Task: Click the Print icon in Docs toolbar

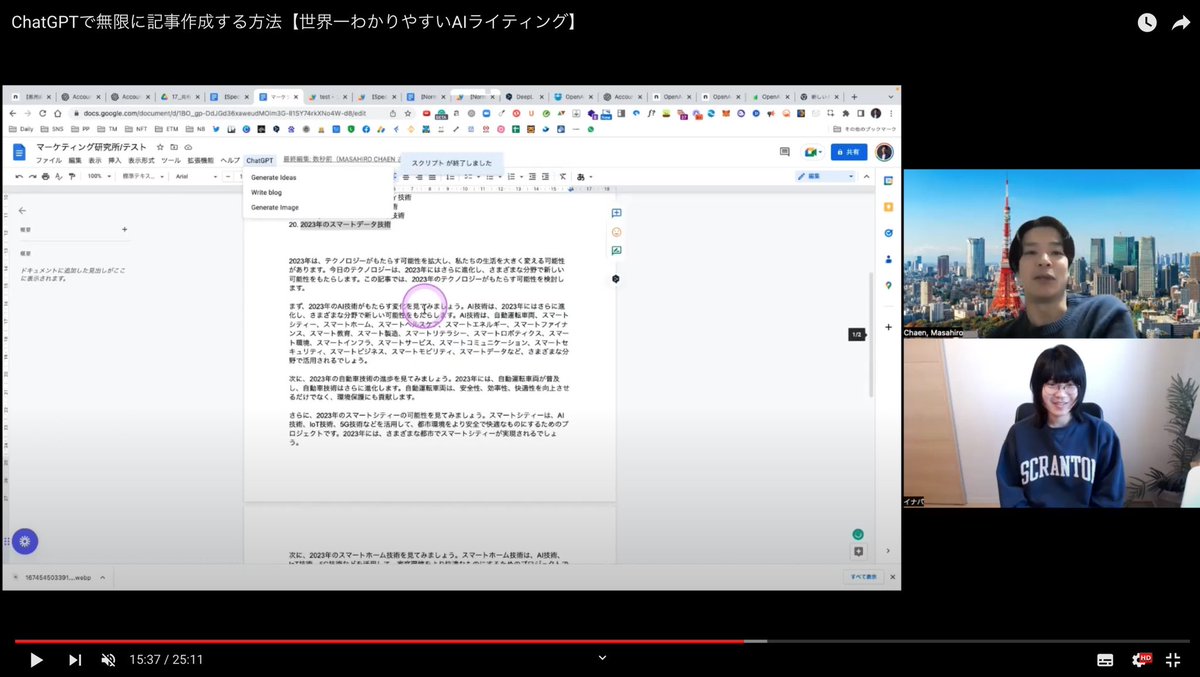Action: pos(45,176)
